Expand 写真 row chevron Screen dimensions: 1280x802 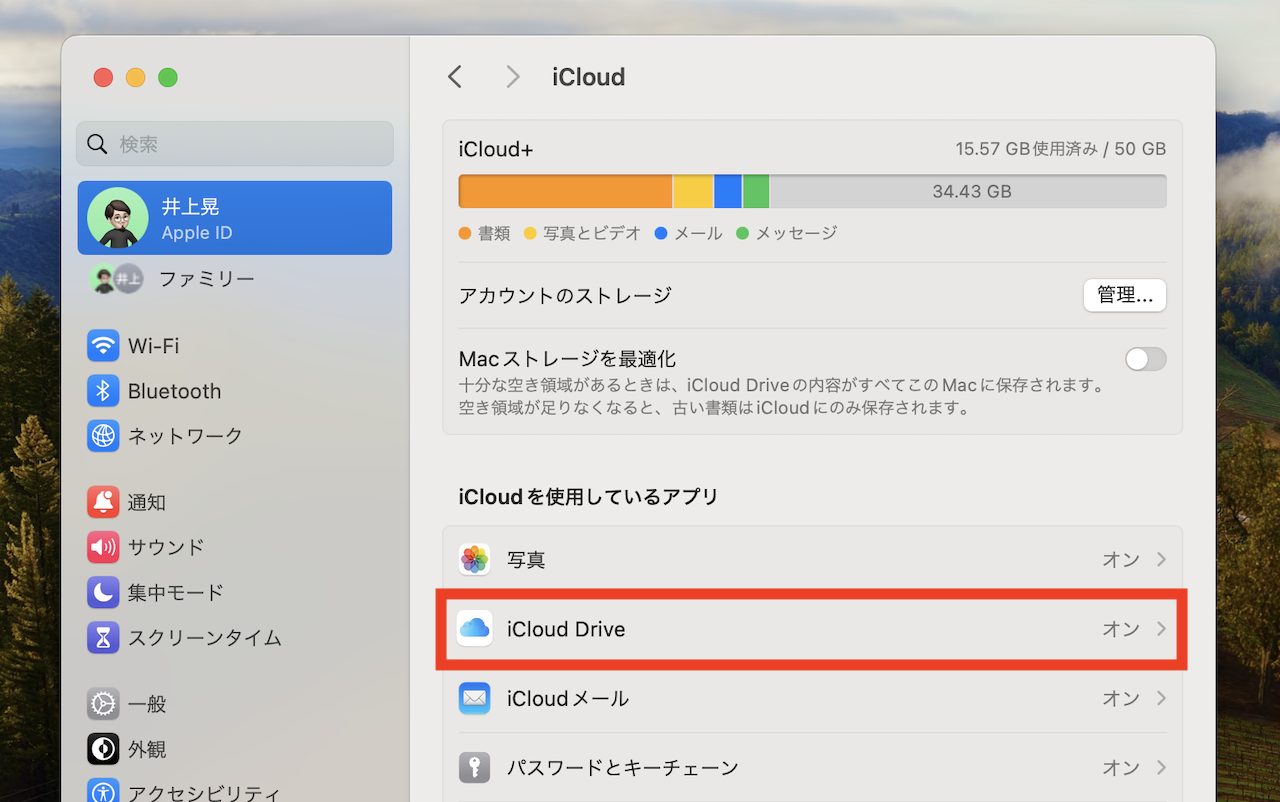(x=1161, y=560)
